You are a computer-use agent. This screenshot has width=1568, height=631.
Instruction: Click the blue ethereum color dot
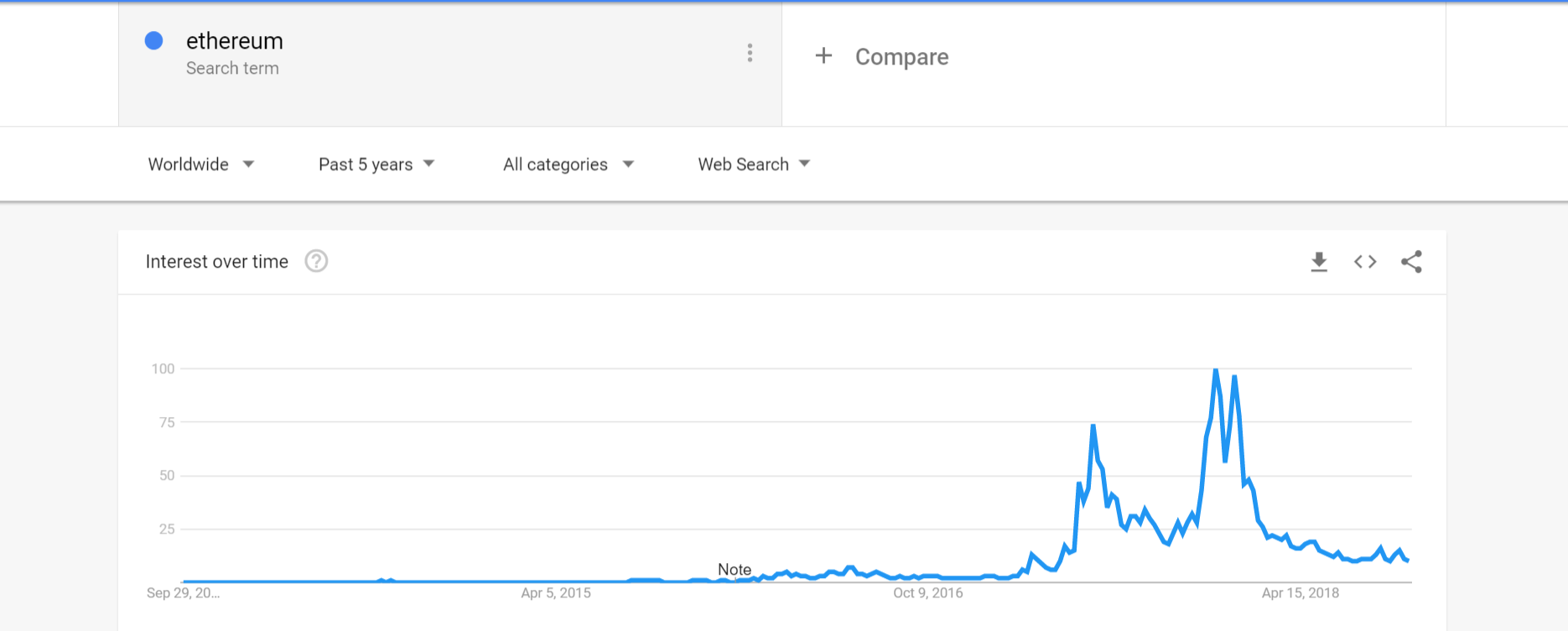tap(153, 40)
